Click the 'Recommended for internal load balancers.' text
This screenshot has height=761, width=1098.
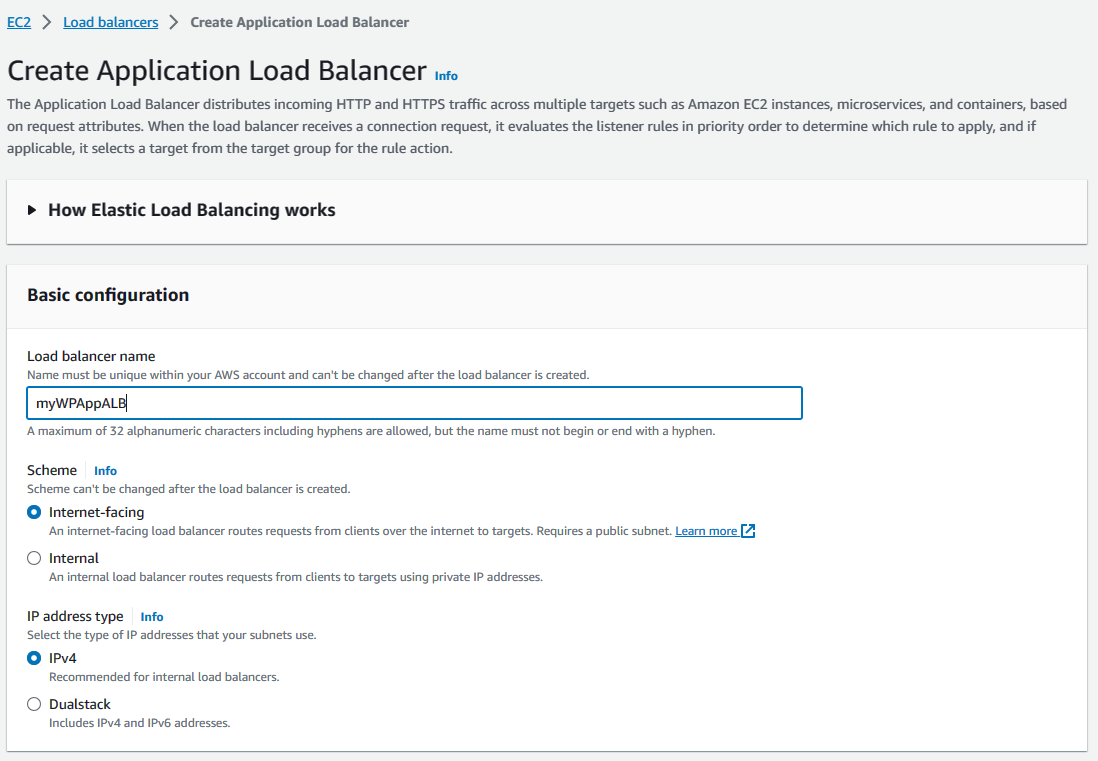[164, 677]
